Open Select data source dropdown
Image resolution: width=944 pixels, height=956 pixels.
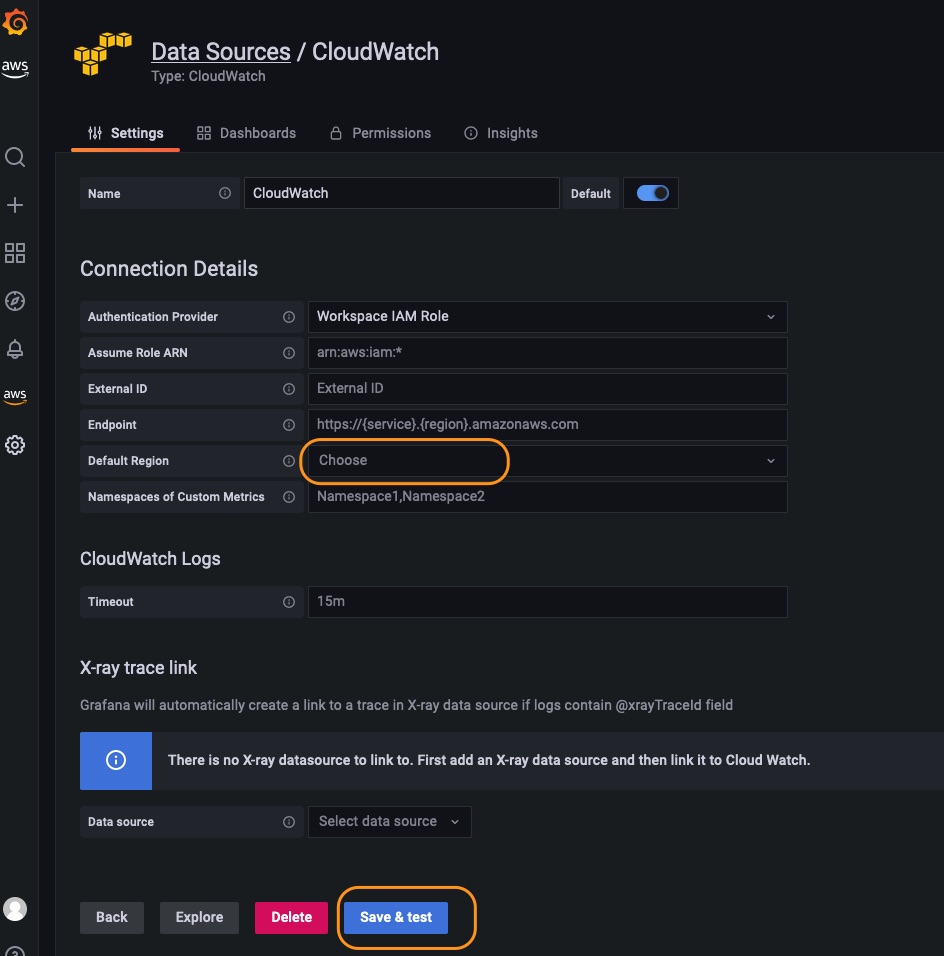coord(390,822)
